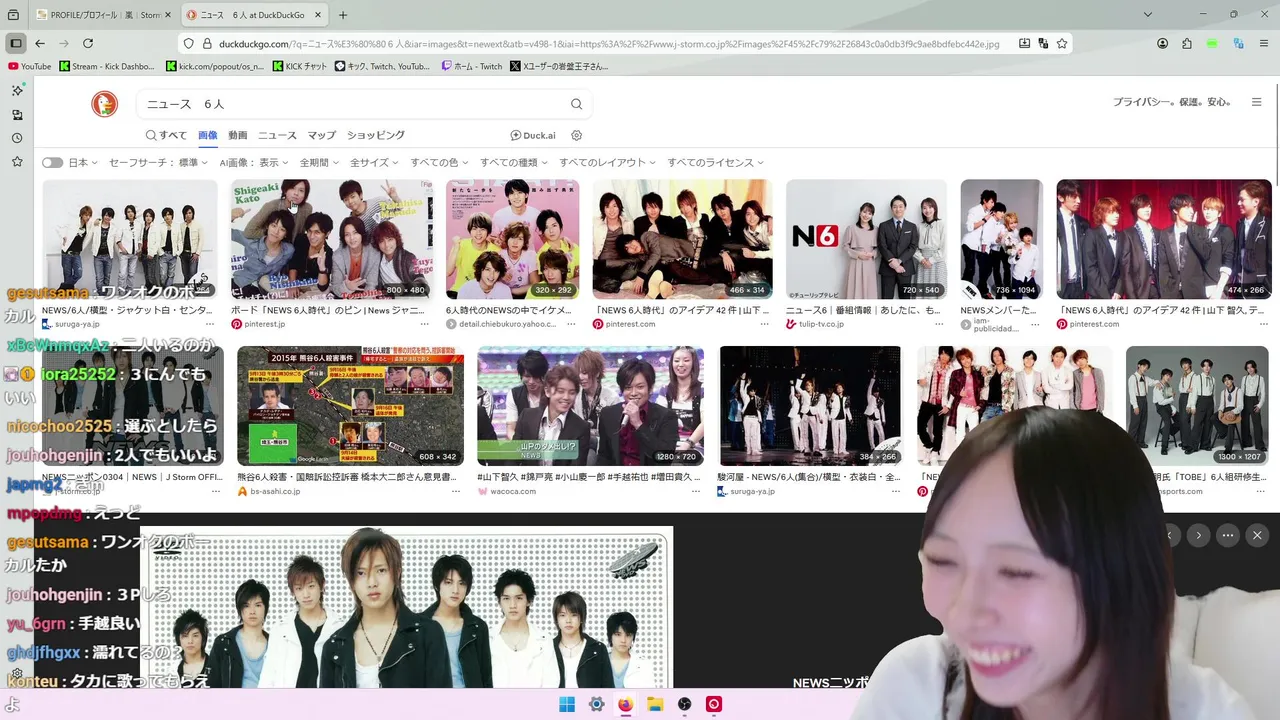Select the 画像 images tab
Image resolution: width=1280 pixels, height=720 pixels.
tap(207, 135)
